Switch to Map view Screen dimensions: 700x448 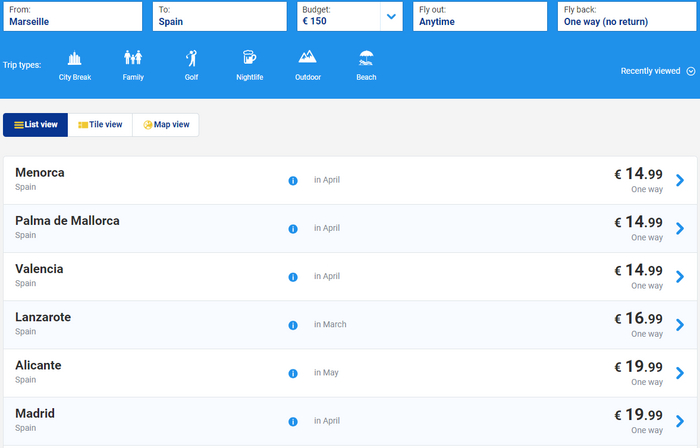[x=166, y=125]
